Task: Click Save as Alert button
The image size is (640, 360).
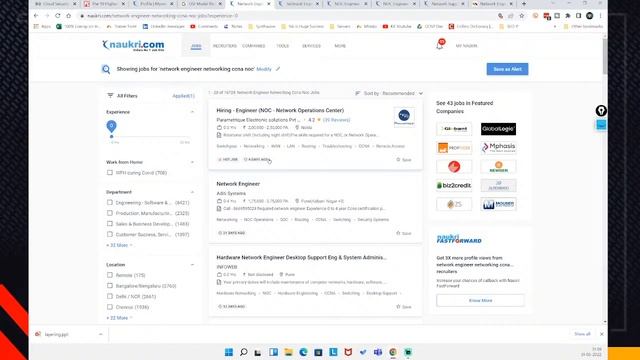Action: point(507,69)
